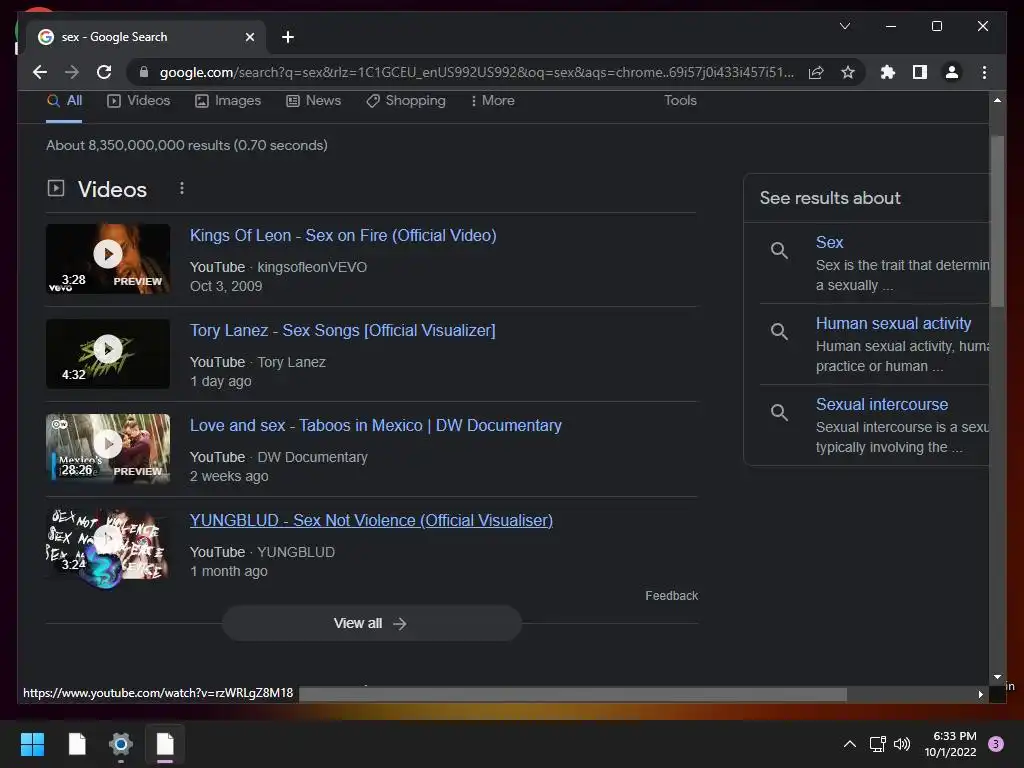Click the browser forward arrow

tap(72, 72)
